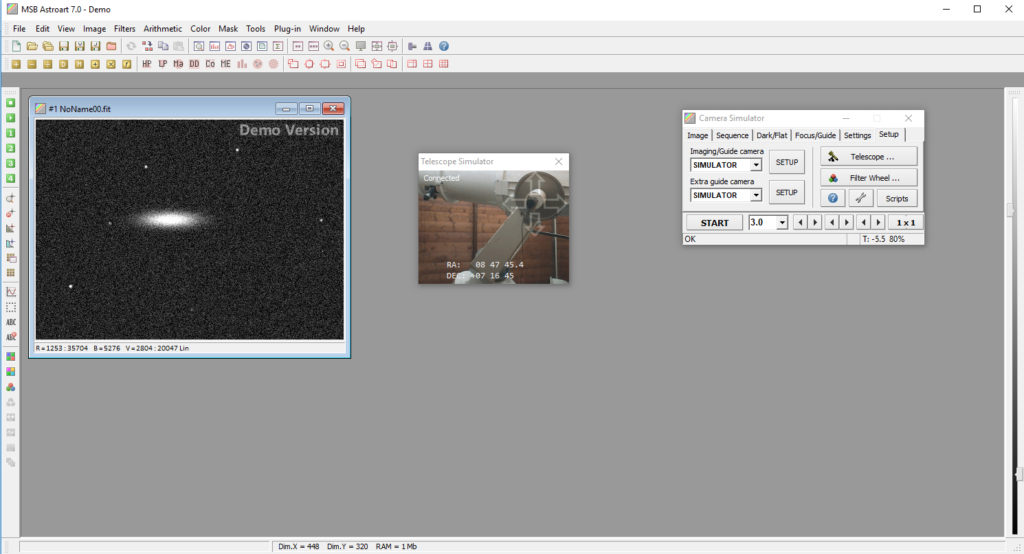Click the Dim.X = 448 status bar text
The image size is (1024, 554).
coord(298,546)
